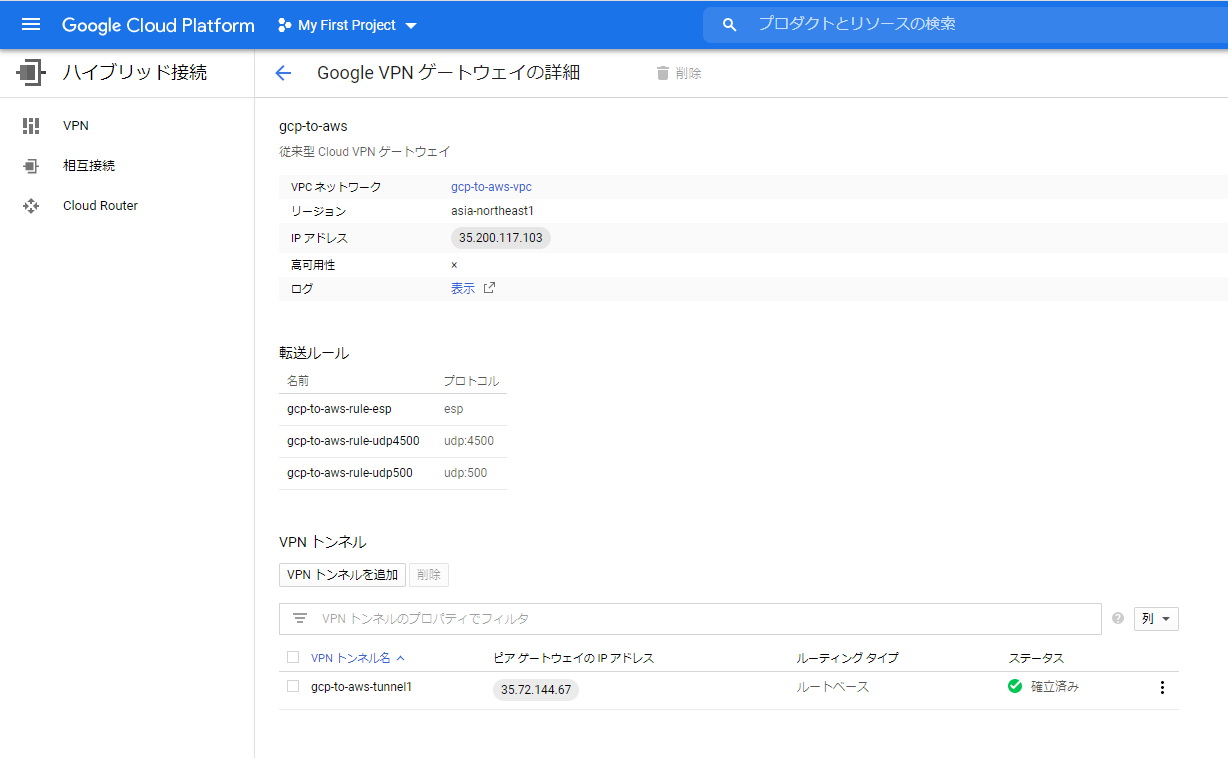Open the 列 column selector dropdown
Screen dimensions: 1228x758
[x=1156, y=619]
